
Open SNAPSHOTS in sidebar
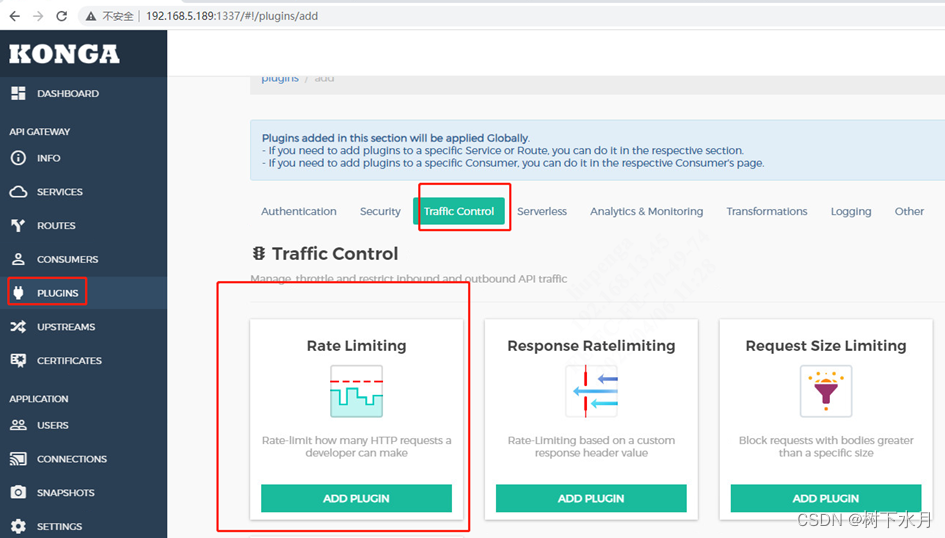(x=66, y=492)
